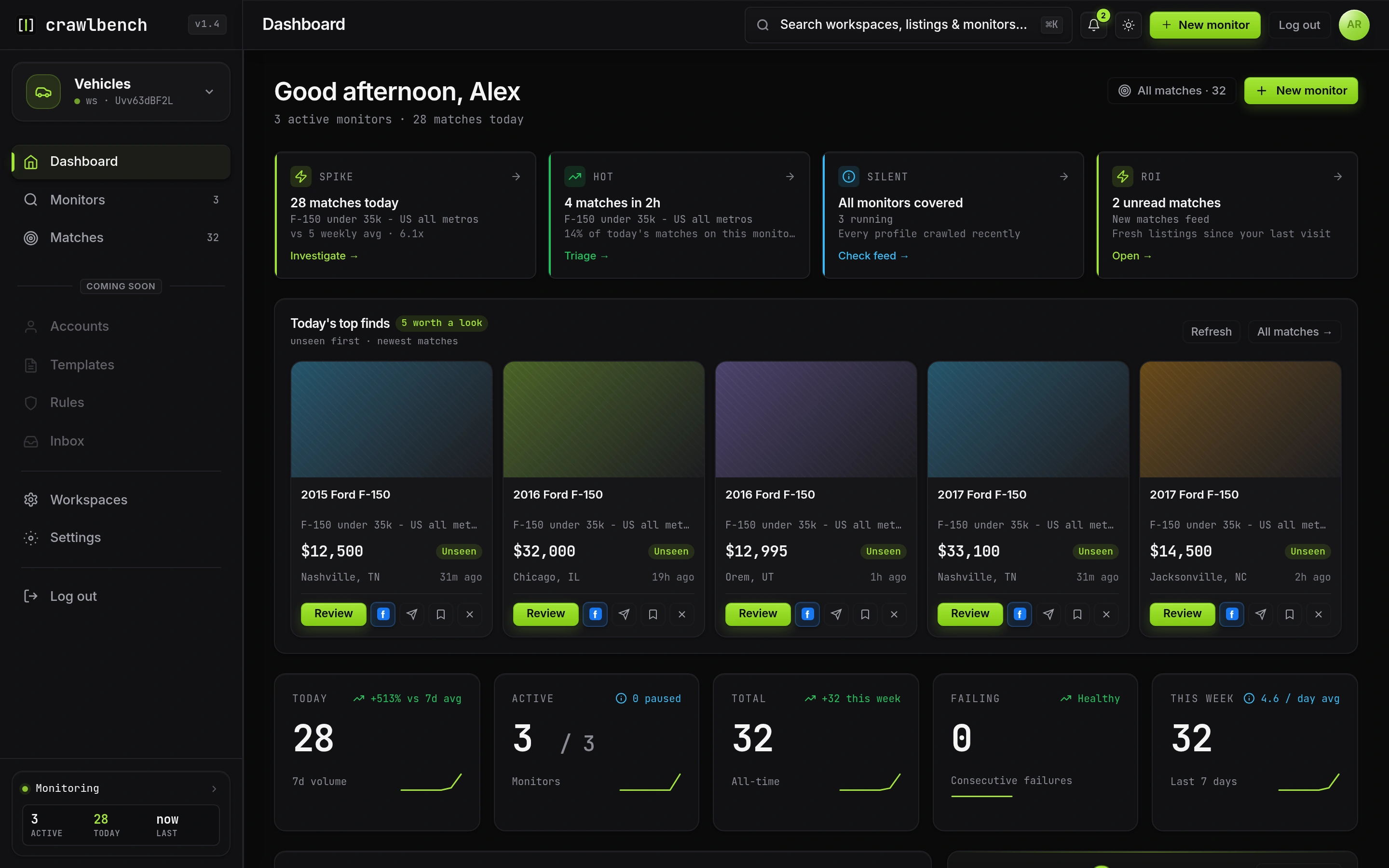Screen dimensions: 1389x868
Task: Open Workspaces in sidebar
Action: [x=121, y=500]
